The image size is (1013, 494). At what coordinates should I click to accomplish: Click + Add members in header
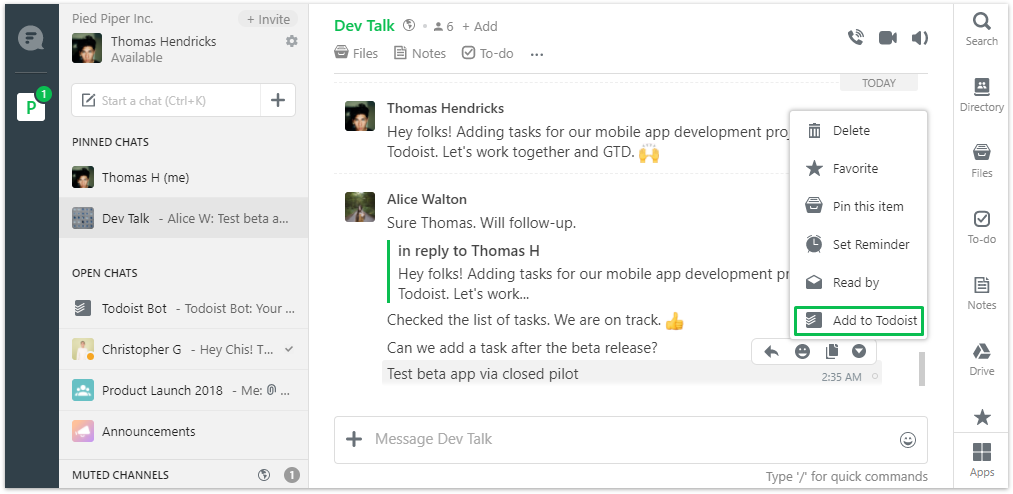[479, 26]
